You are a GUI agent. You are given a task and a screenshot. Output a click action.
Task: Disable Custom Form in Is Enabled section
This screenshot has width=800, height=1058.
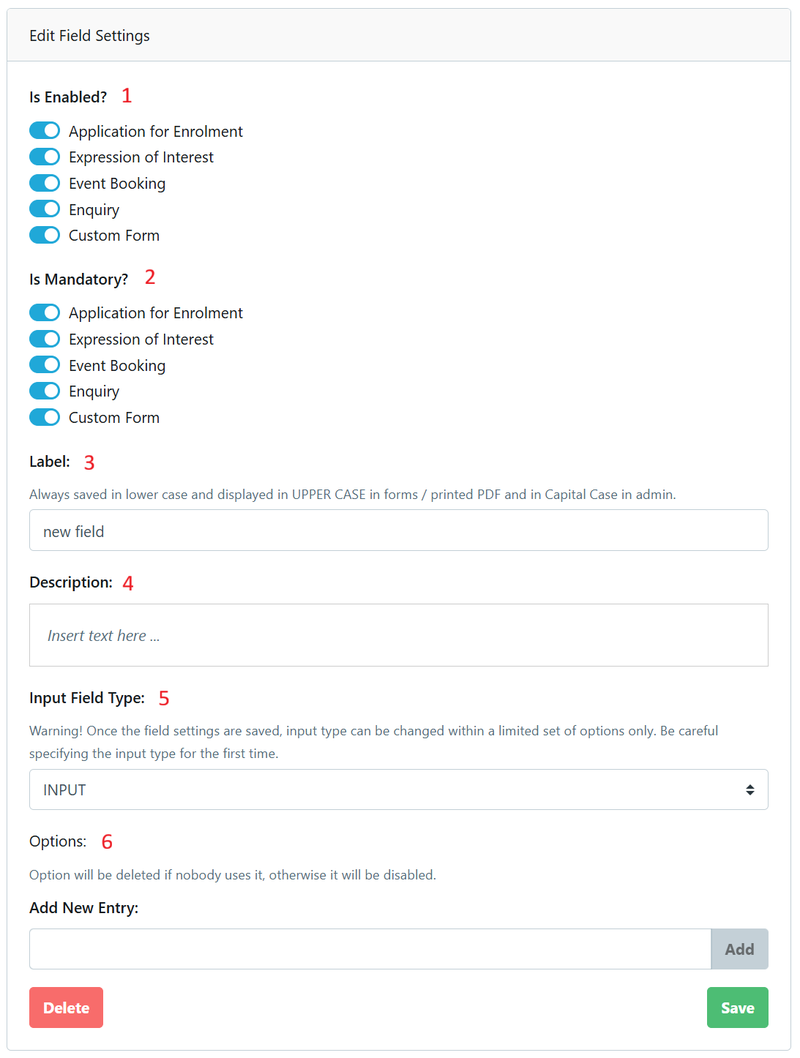pos(44,234)
